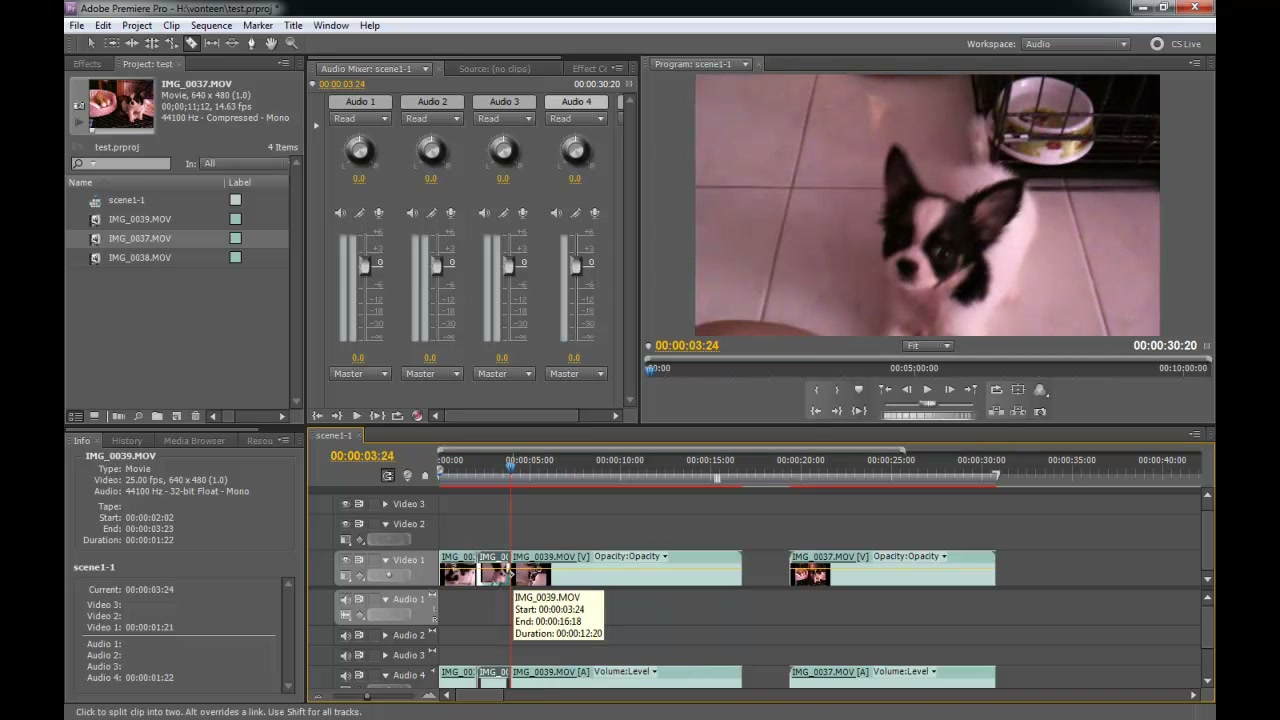
Task: Step forward one frame in Program monitor
Action: pyautogui.click(x=950, y=390)
